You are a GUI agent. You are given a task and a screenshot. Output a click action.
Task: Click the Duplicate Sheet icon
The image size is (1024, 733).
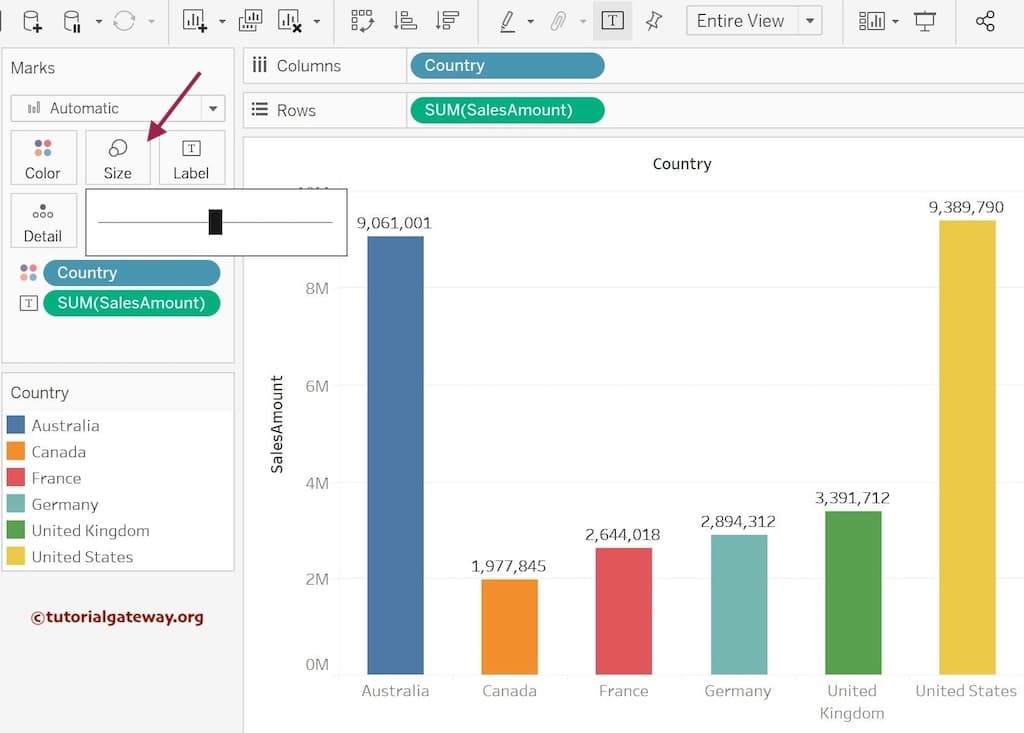[x=250, y=20]
